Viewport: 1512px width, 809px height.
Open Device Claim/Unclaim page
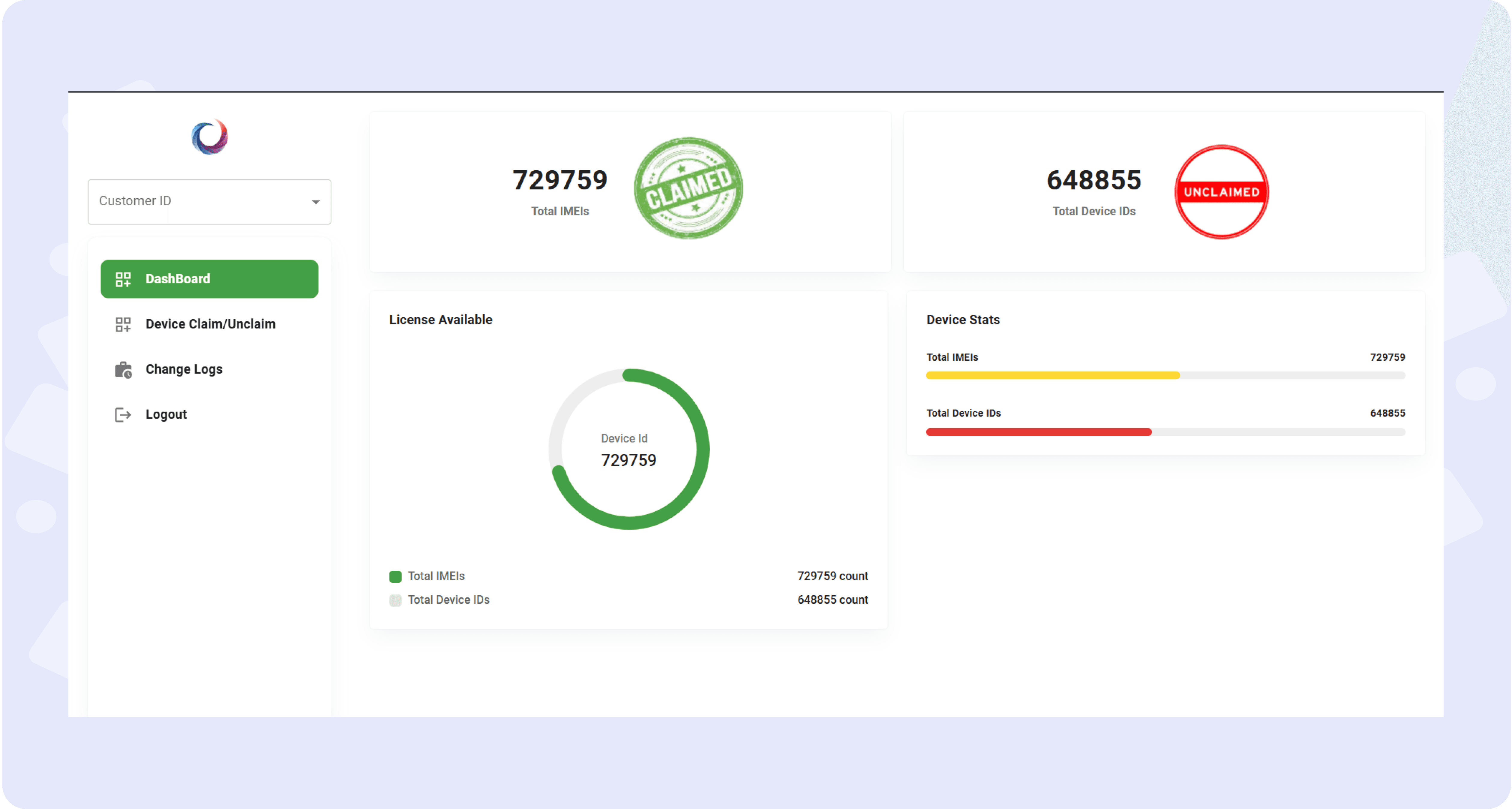tap(209, 324)
